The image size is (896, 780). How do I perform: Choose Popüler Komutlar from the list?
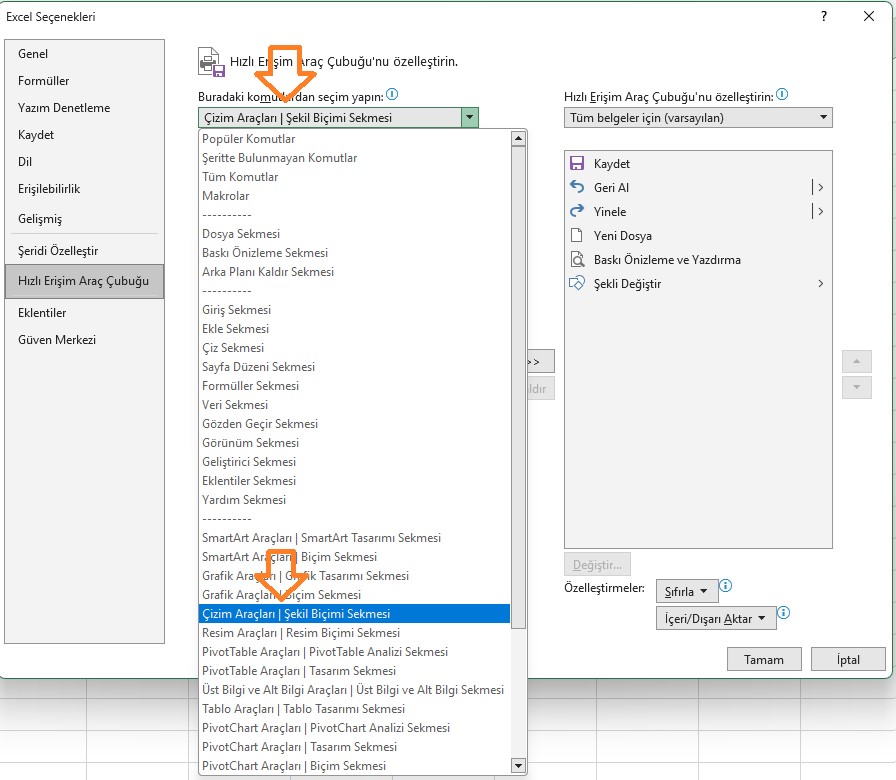pyautogui.click(x=354, y=139)
